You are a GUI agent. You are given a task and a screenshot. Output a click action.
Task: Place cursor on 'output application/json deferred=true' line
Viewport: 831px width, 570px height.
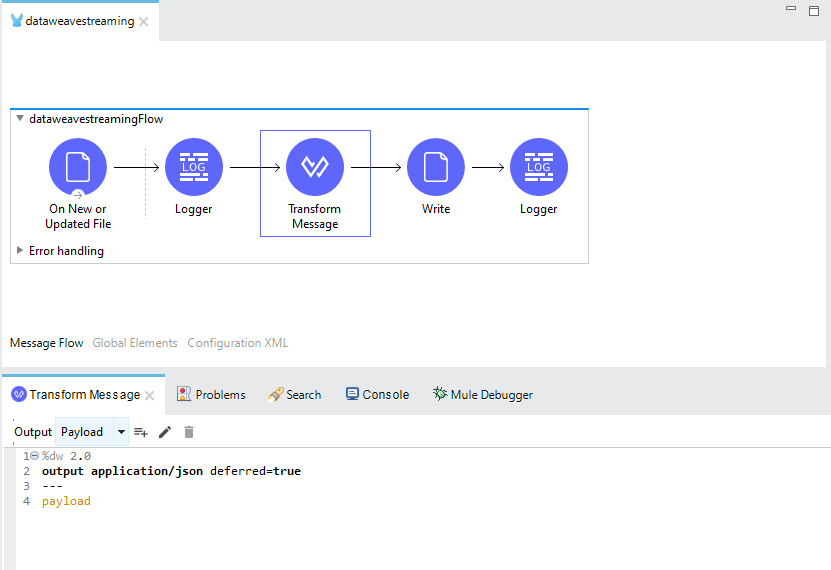click(x=171, y=471)
